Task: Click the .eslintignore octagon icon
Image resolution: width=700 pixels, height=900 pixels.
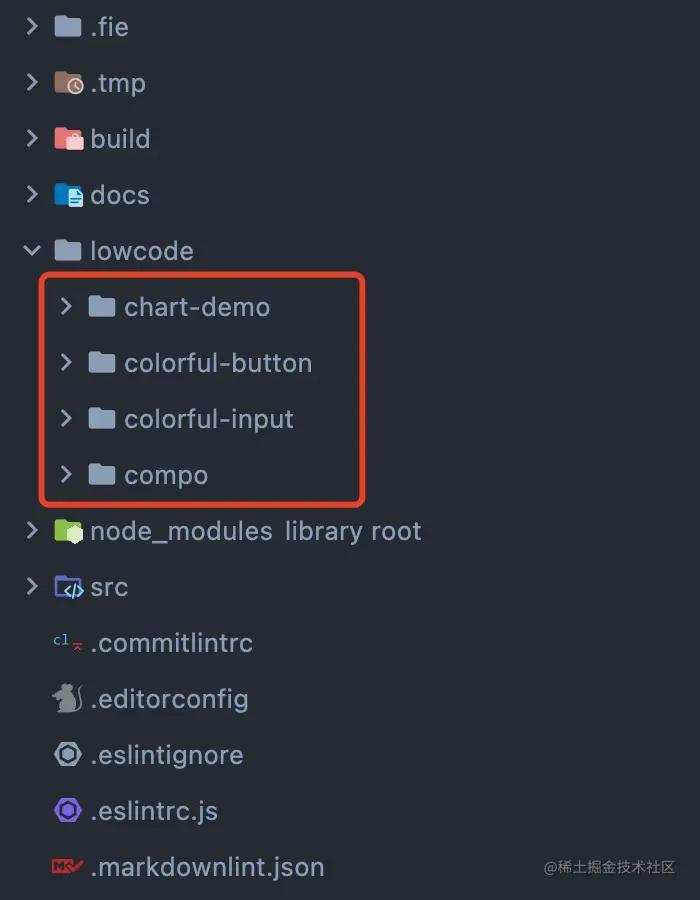Action: [66, 755]
